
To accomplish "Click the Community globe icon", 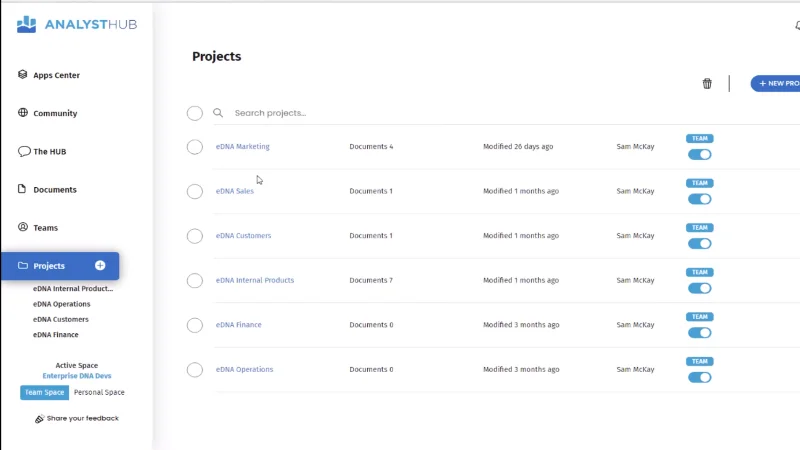I will click(x=22, y=113).
